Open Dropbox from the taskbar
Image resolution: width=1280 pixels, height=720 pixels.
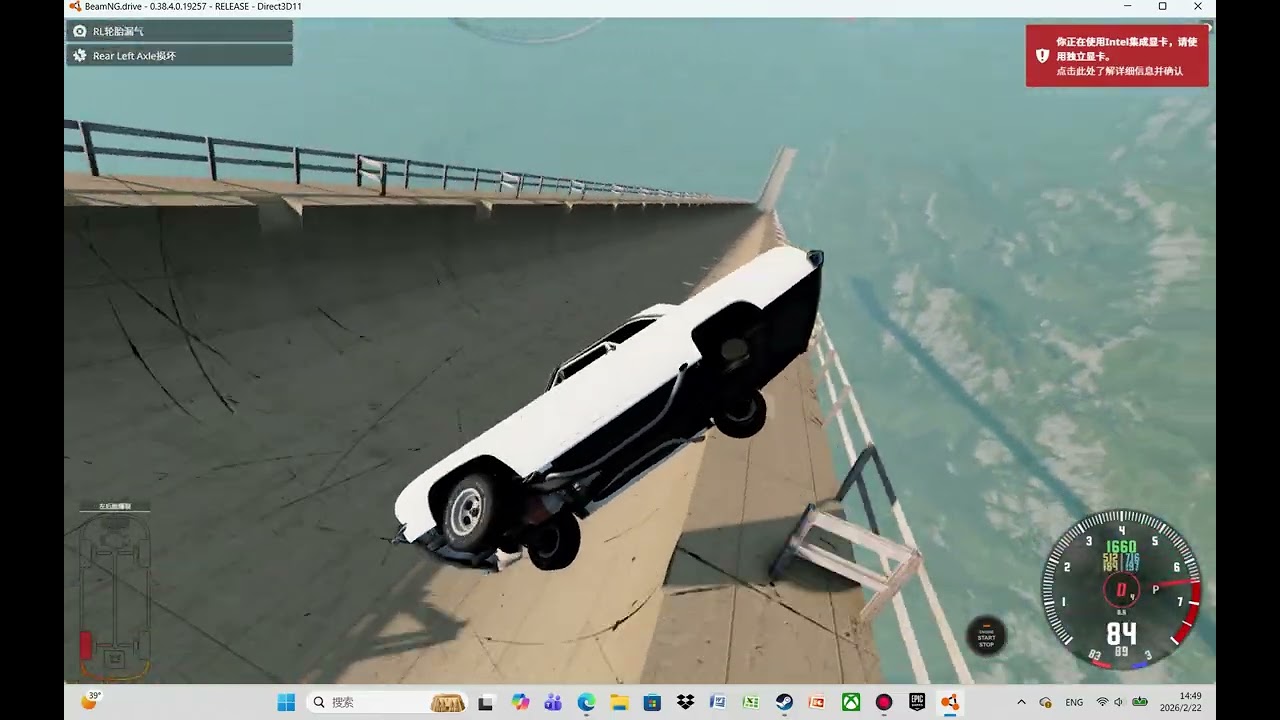click(x=685, y=702)
